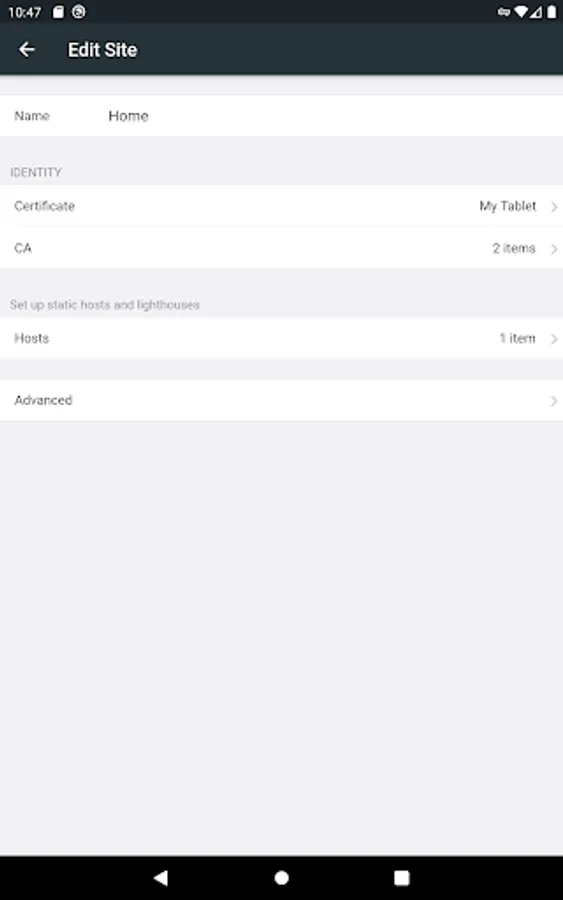
Task: Tap the SD card notification icon
Action: 58,11
